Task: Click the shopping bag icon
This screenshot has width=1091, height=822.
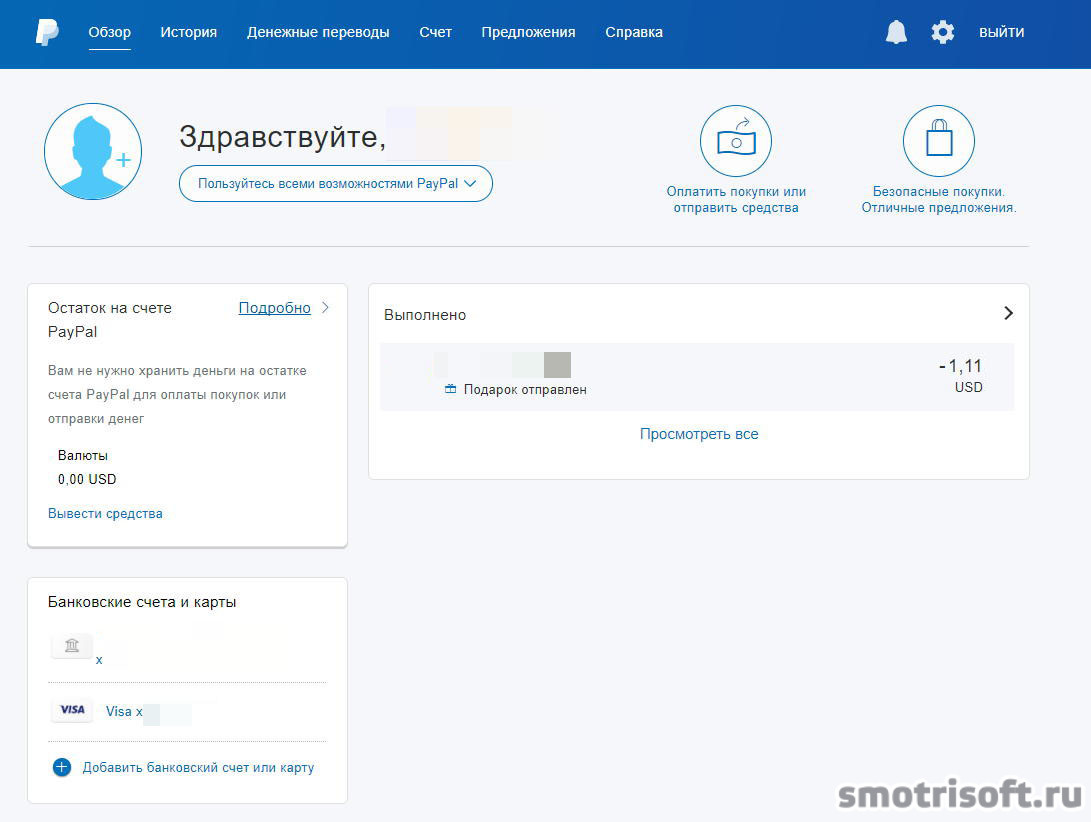Action: pos(939,141)
